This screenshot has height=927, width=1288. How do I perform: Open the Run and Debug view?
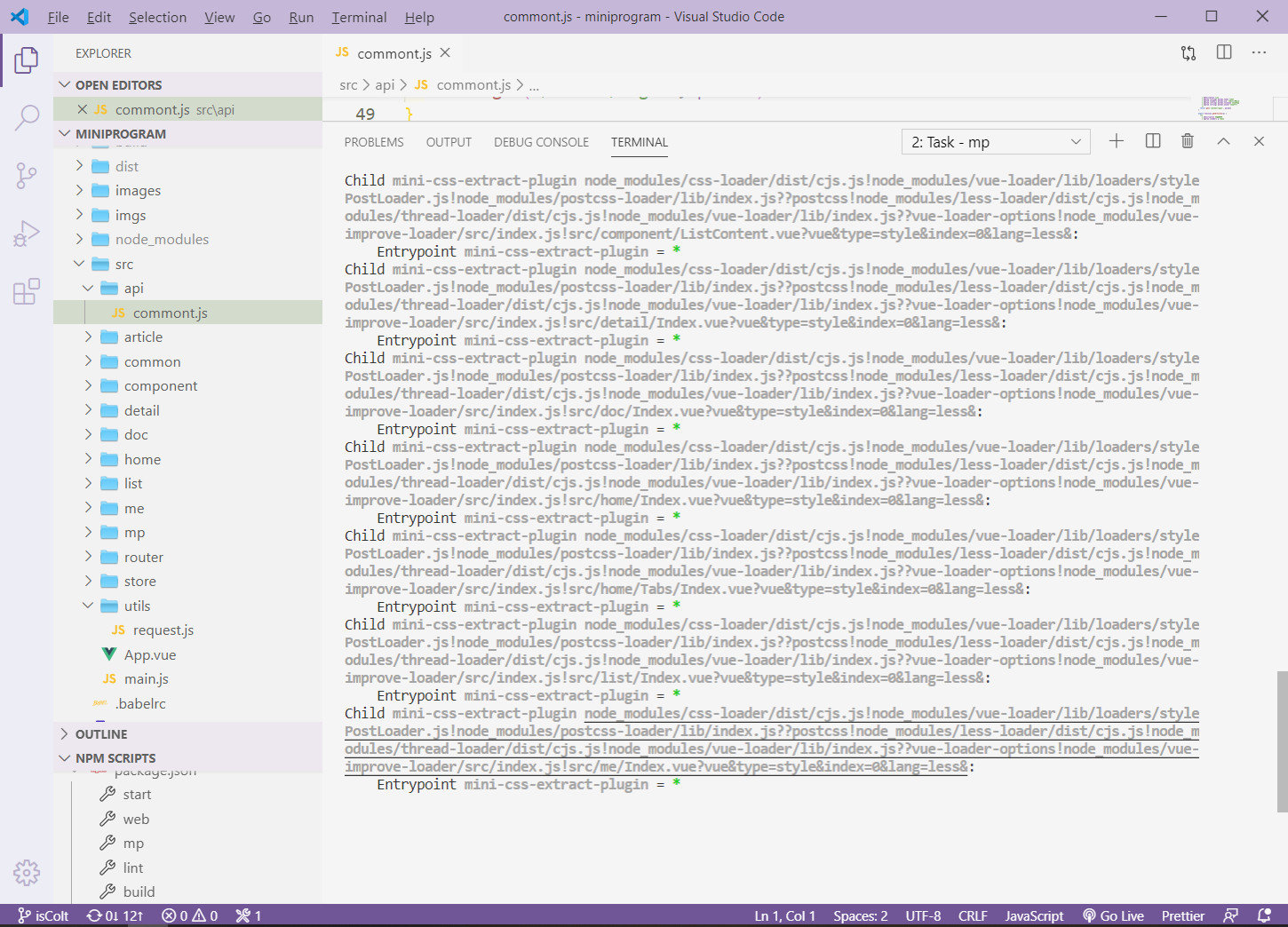point(27,234)
